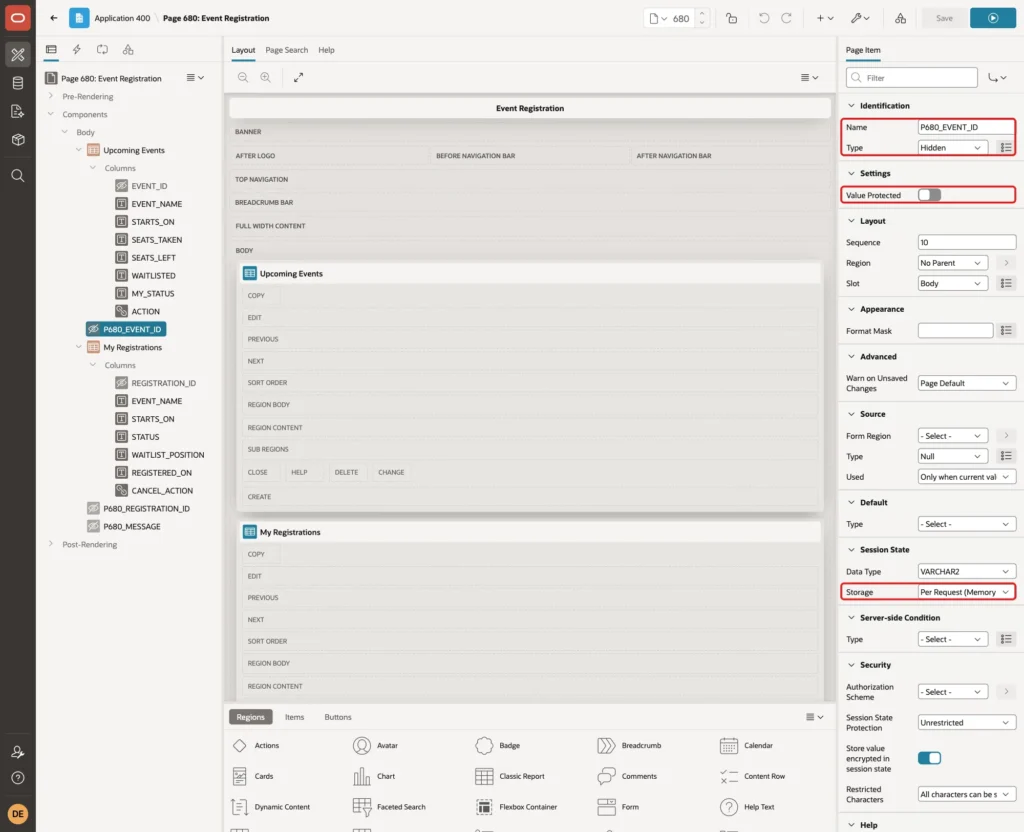Open the item Type Hidden dropdown
The height and width of the screenshot is (832, 1024).
coord(952,148)
